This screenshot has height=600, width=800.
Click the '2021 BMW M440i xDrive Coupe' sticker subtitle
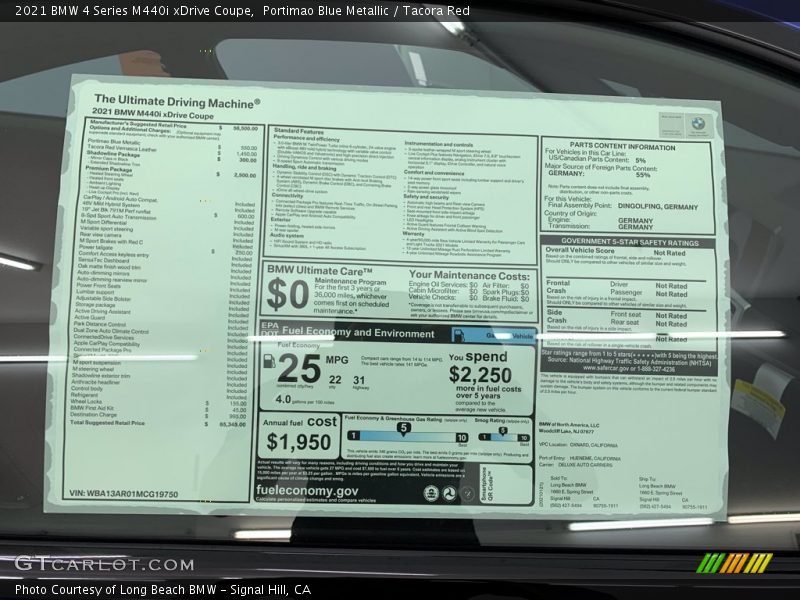tap(153, 113)
